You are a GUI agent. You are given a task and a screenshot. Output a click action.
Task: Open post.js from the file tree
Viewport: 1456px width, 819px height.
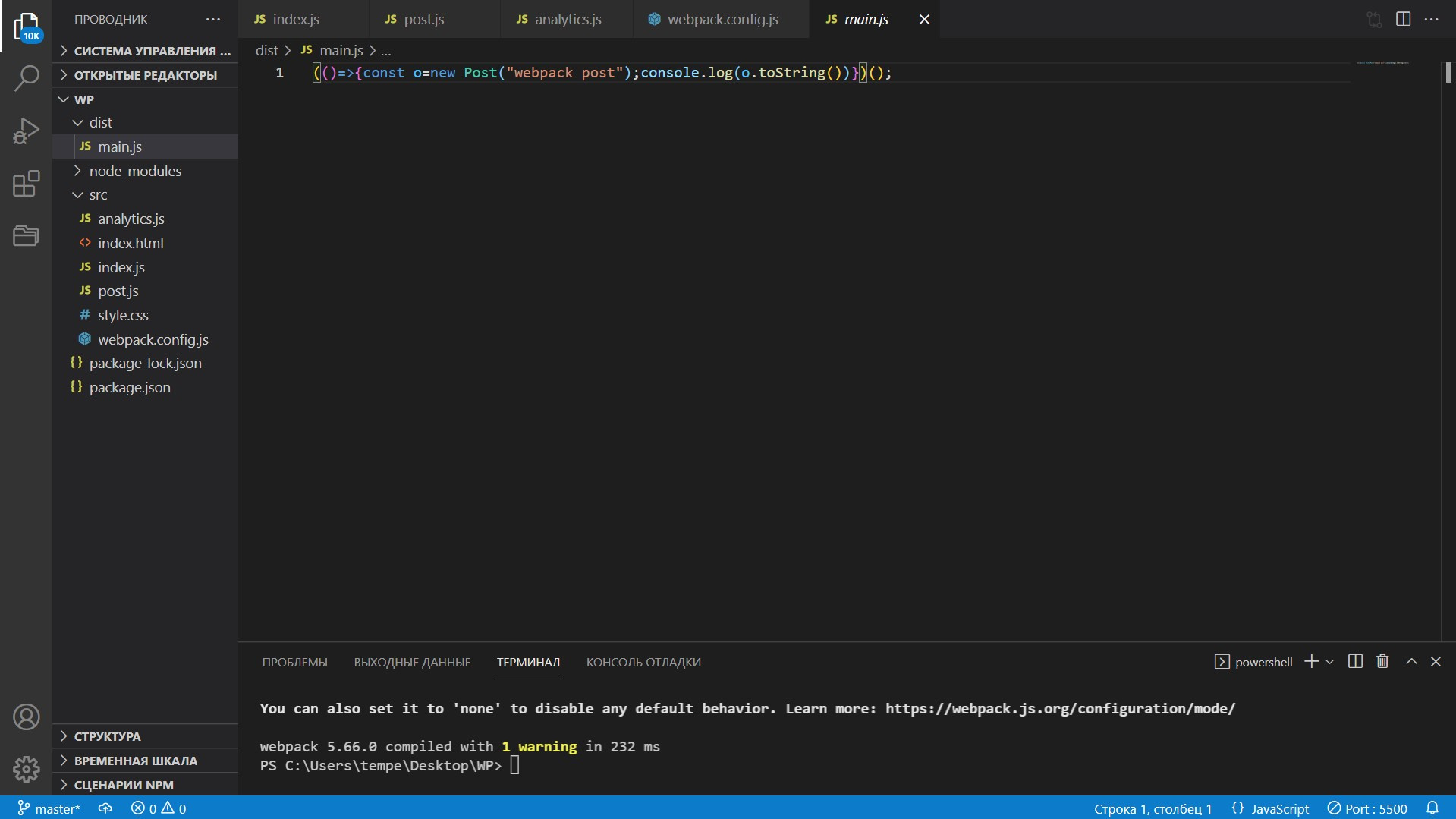(145, 291)
